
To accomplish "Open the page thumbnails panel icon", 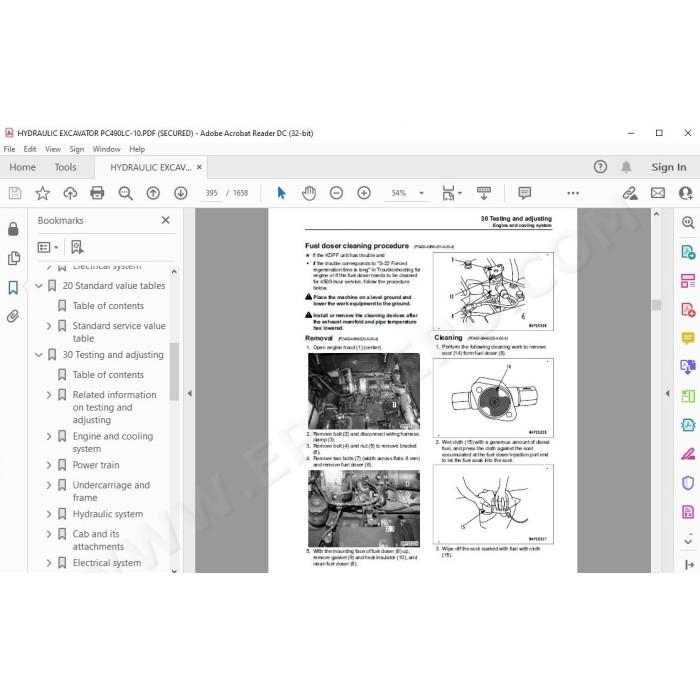I will click(x=14, y=258).
